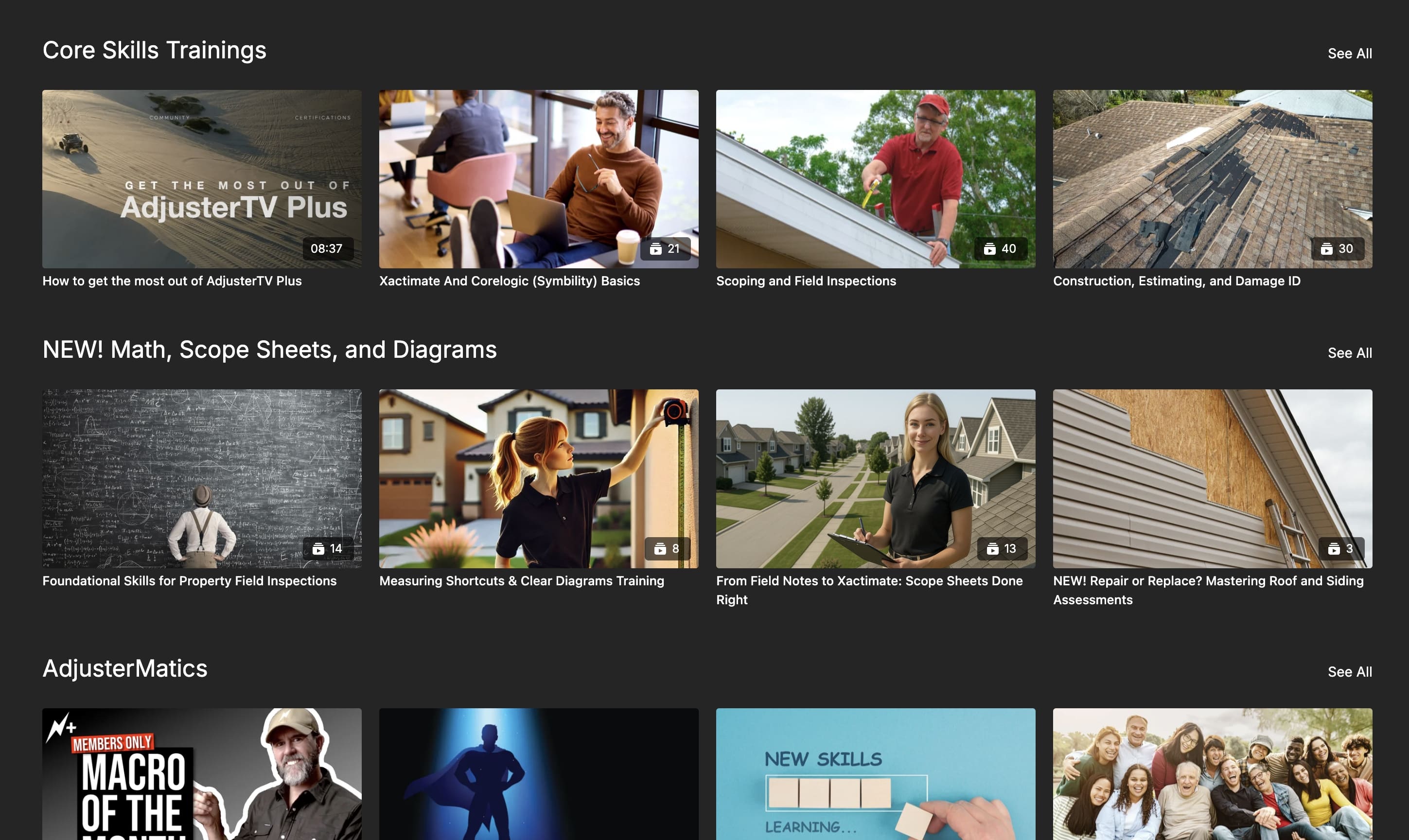The image size is (1409, 840).
Task: Click the 30 videos collection icon
Action: (1326, 248)
